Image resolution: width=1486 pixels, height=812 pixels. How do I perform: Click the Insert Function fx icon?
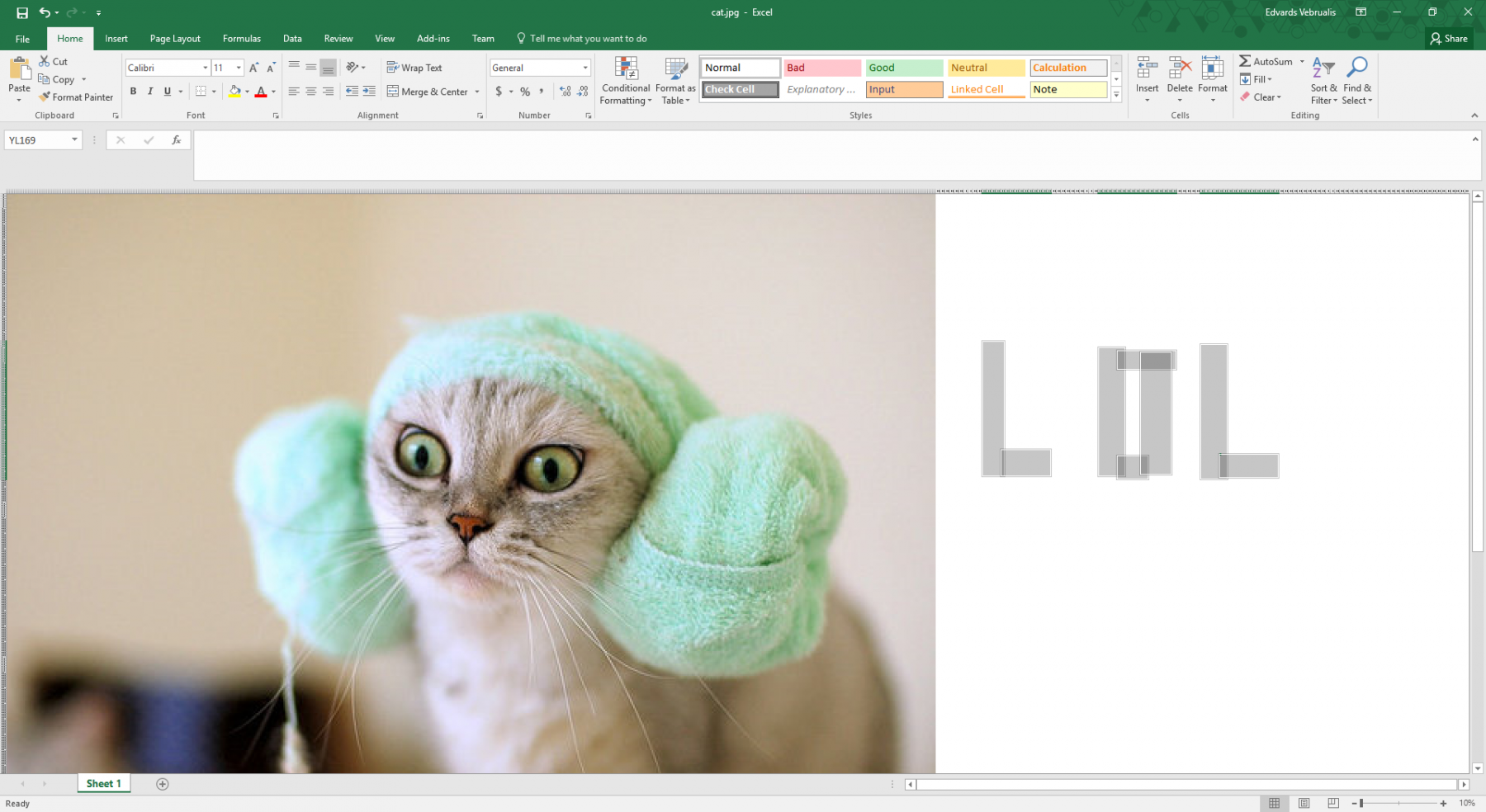[x=176, y=140]
